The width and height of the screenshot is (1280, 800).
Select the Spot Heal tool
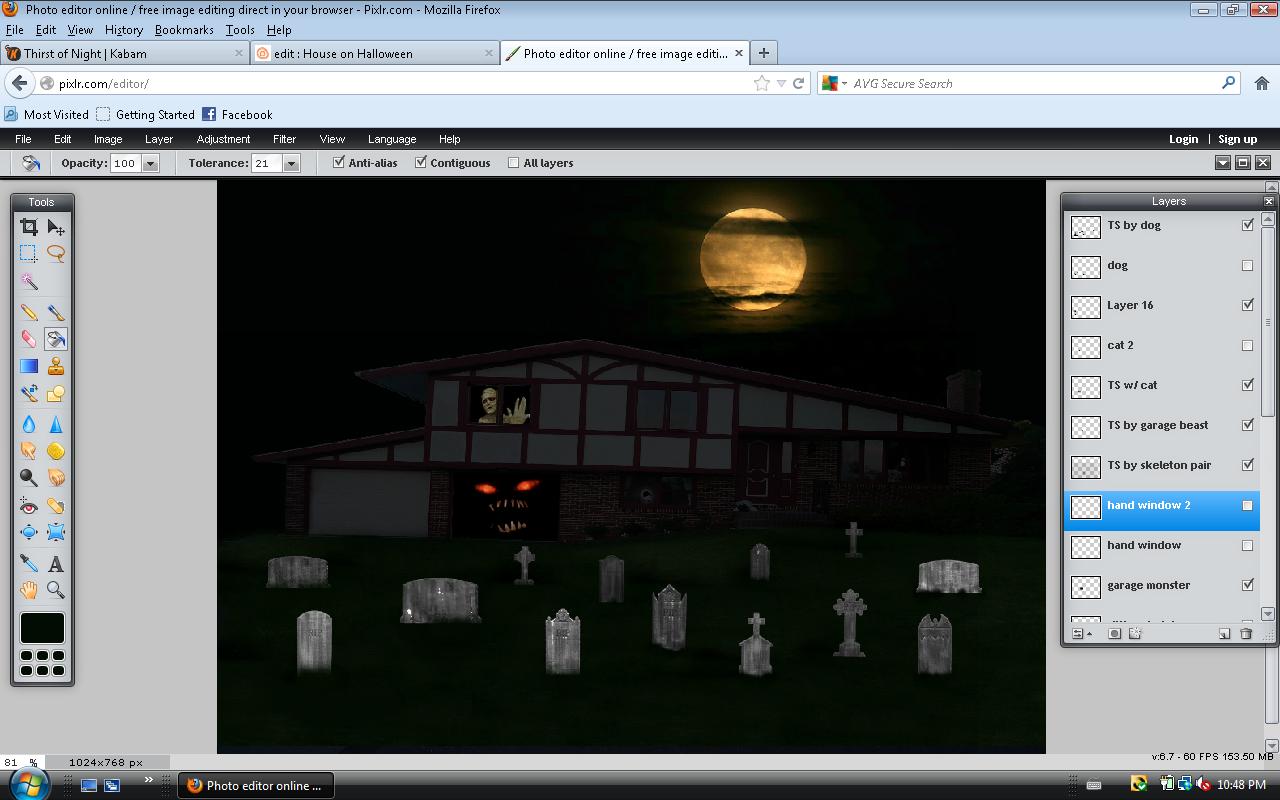(x=56, y=506)
